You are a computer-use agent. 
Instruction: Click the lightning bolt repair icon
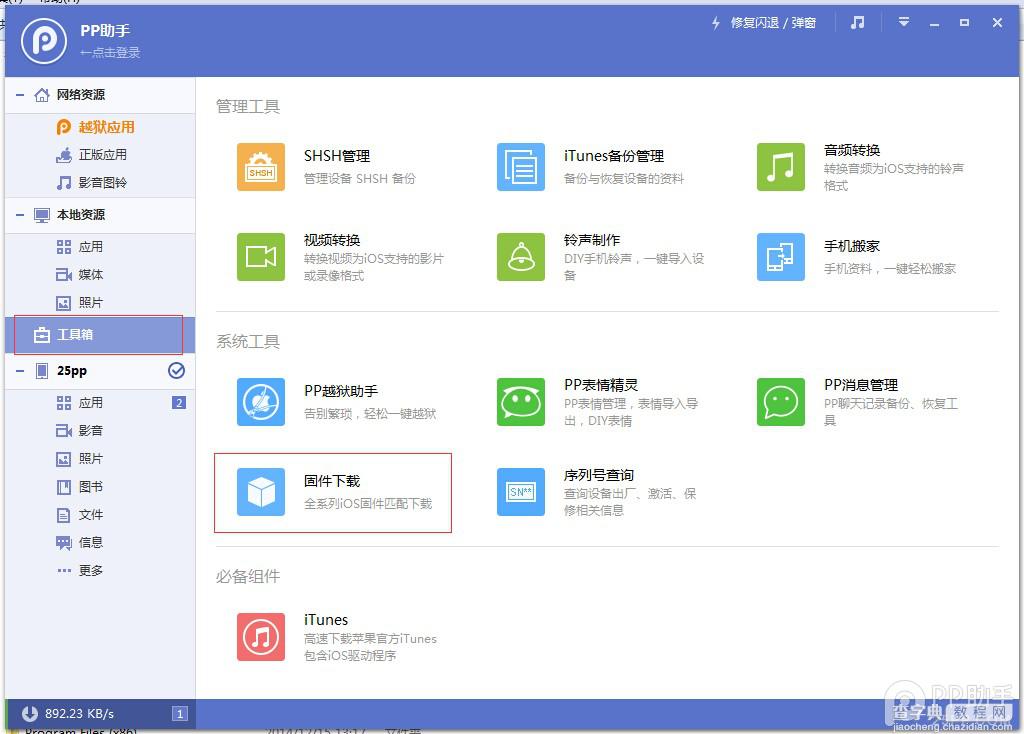pos(716,23)
